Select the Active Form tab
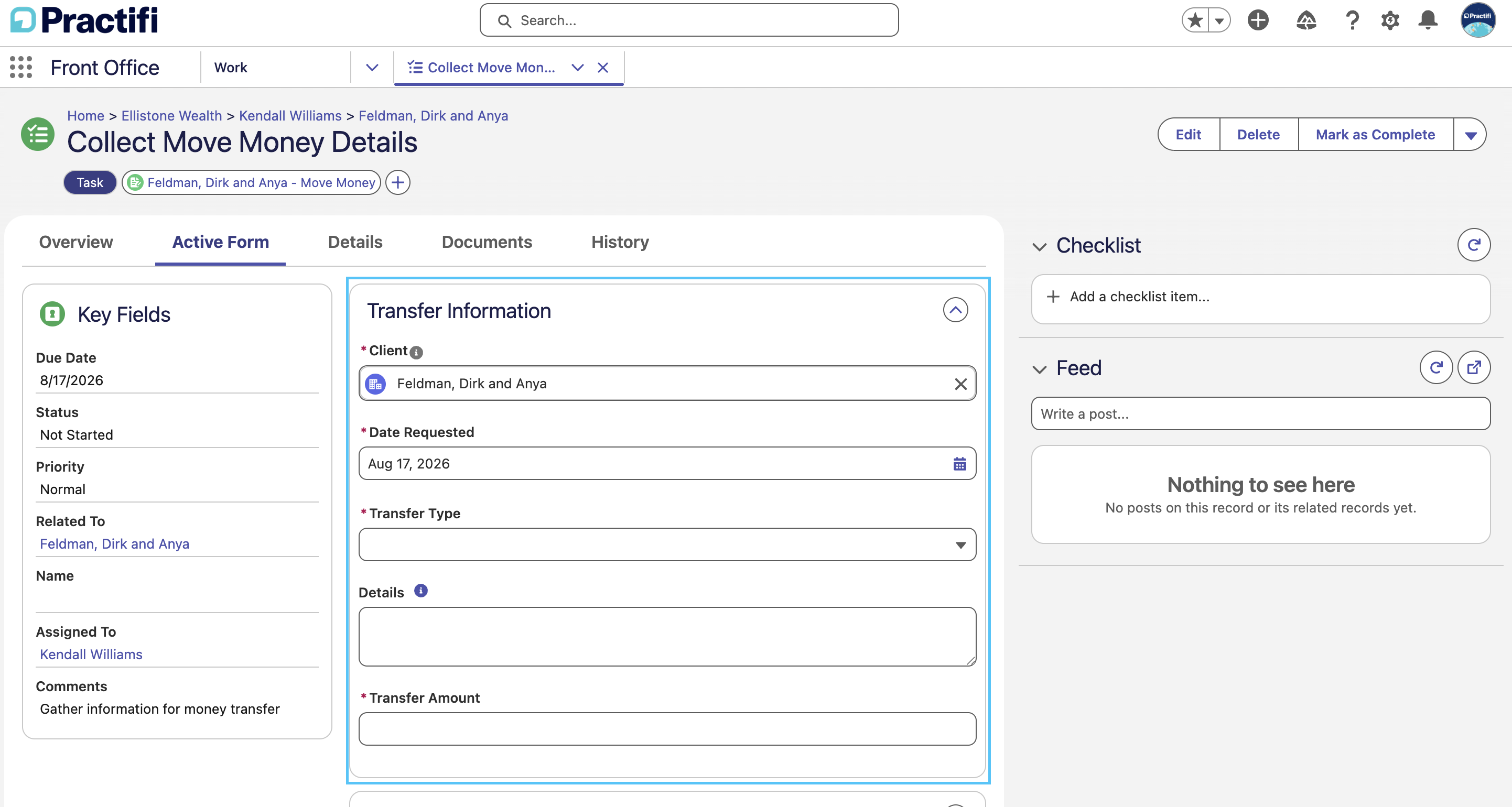Screen dimensions: 1512x807 coord(220,242)
